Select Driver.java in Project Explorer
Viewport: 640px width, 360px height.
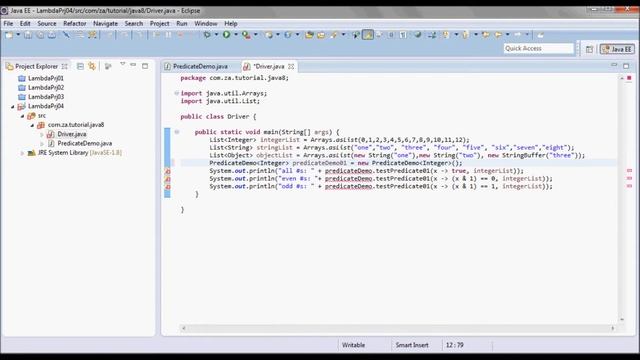[71, 134]
